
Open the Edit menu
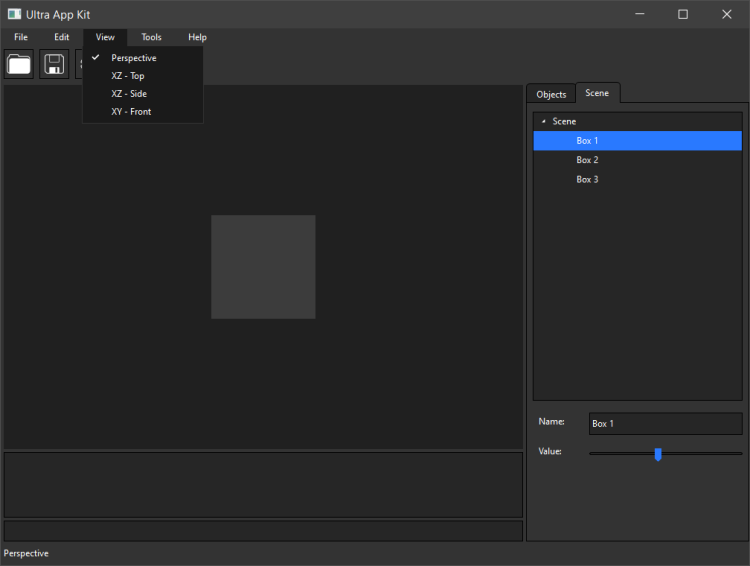(62, 37)
